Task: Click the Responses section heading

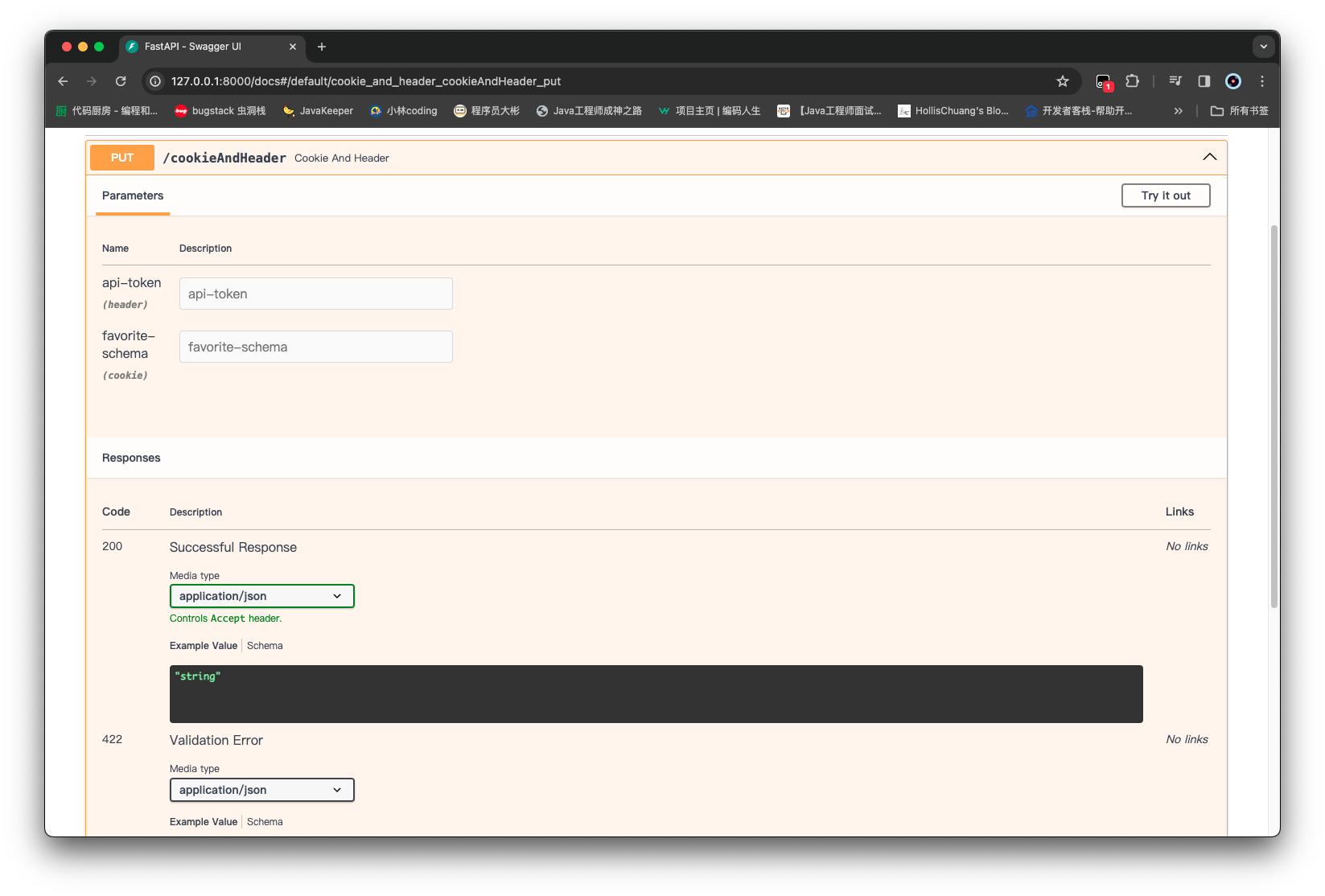Action: click(131, 458)
